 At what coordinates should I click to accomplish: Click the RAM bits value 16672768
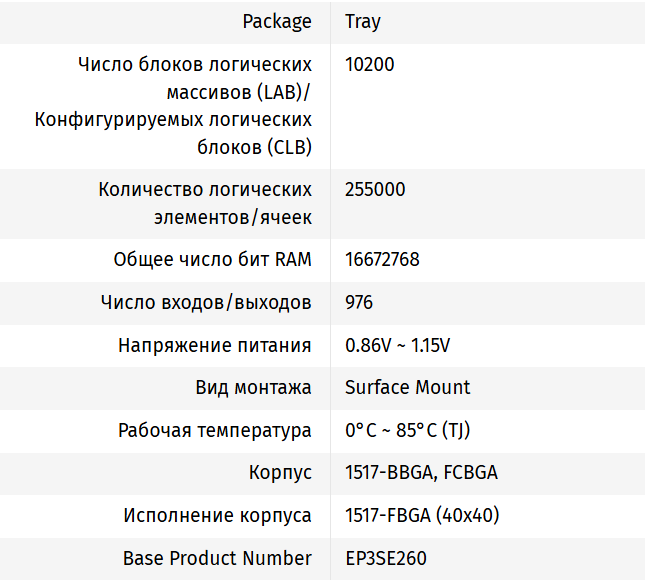[x=382, y=259]
